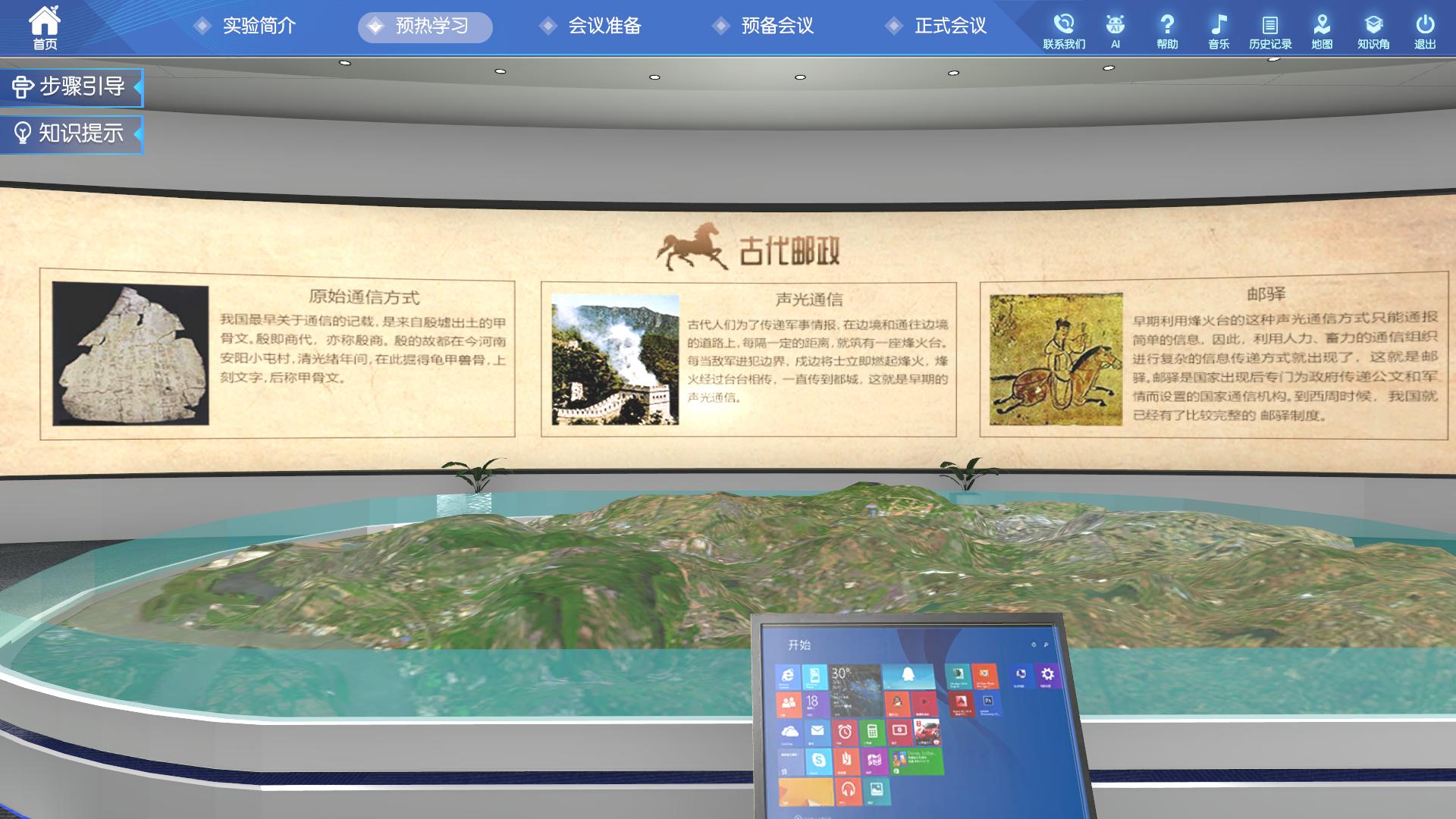Expand the 步骤引导 step guide panel
The width and height of the screenshot is (1456, 819).
click(71, 87)
